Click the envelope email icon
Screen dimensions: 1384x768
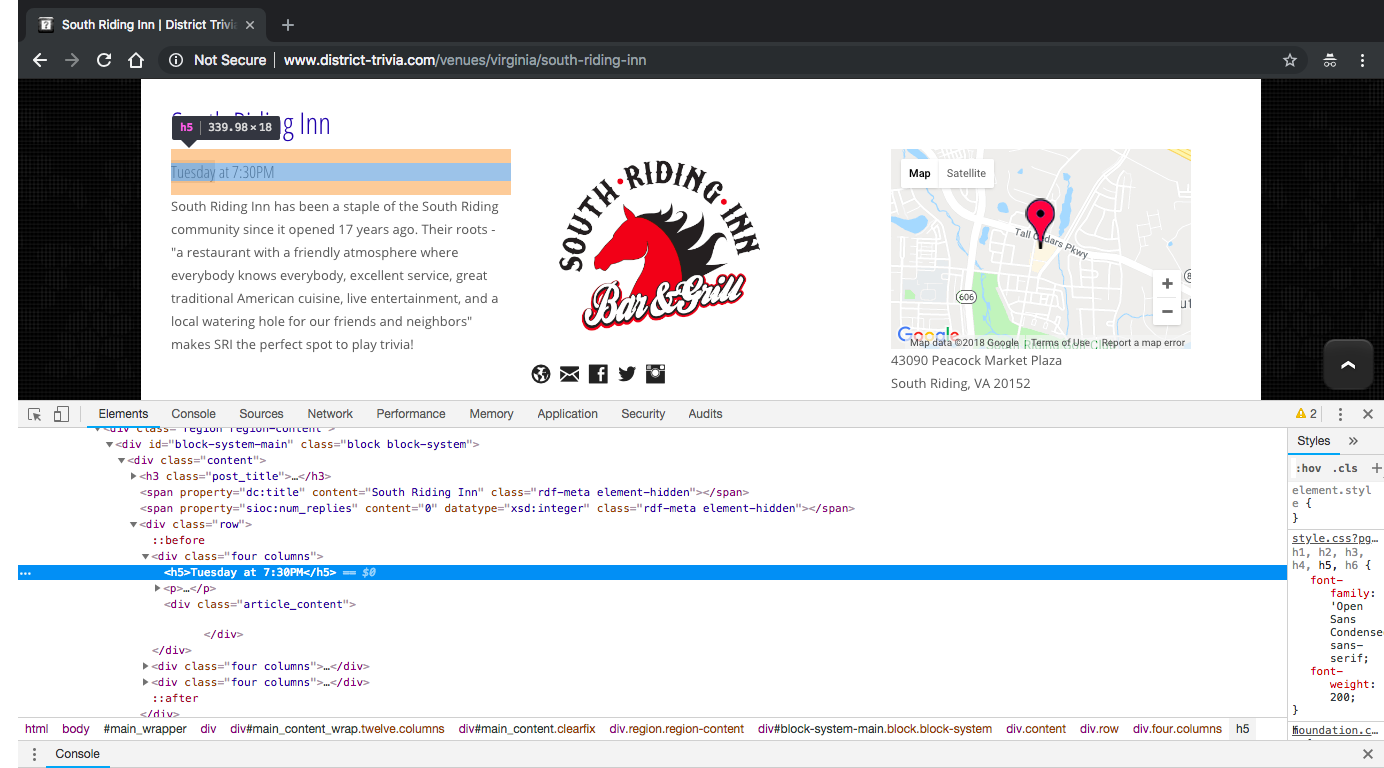pyautogui.click(x=569, y=374)
